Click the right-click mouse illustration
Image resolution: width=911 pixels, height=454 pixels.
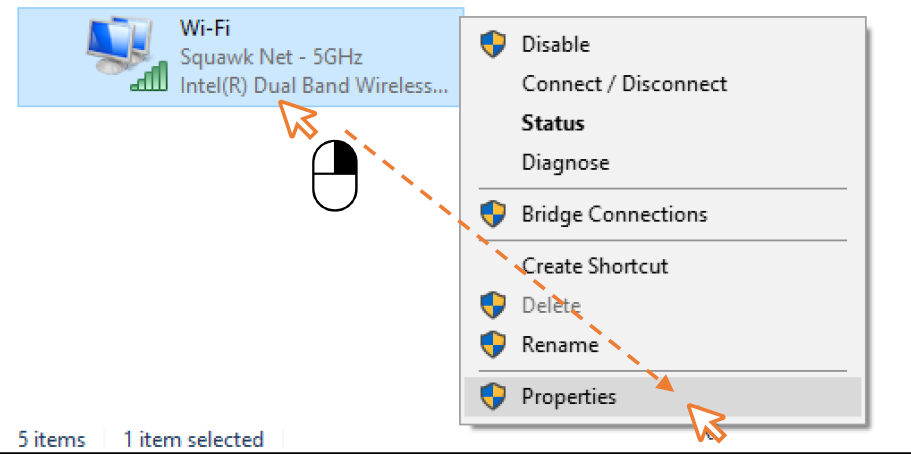pyautogui.click(x=335, y=176)
